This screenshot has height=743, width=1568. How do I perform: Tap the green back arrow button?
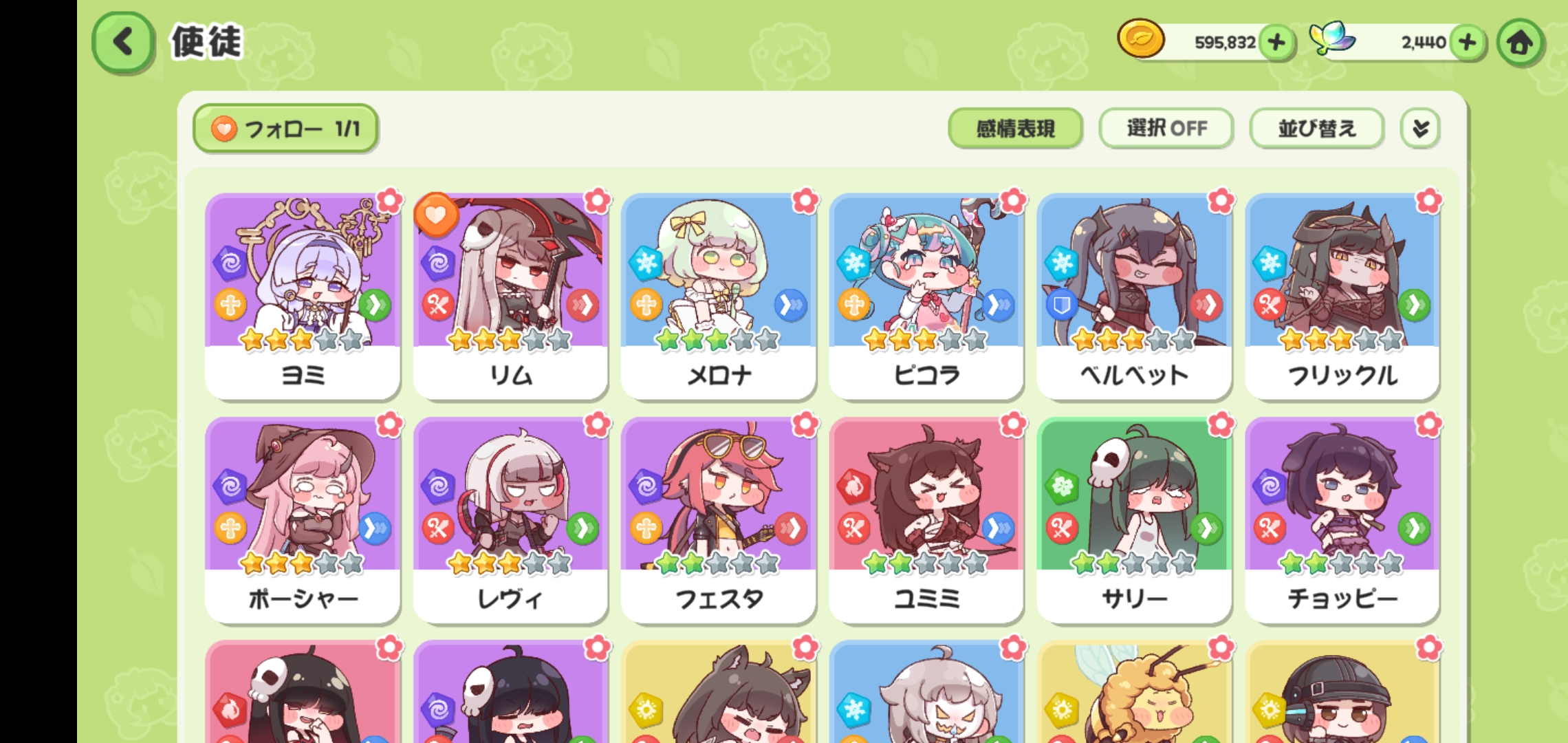[x=123, y=43]
